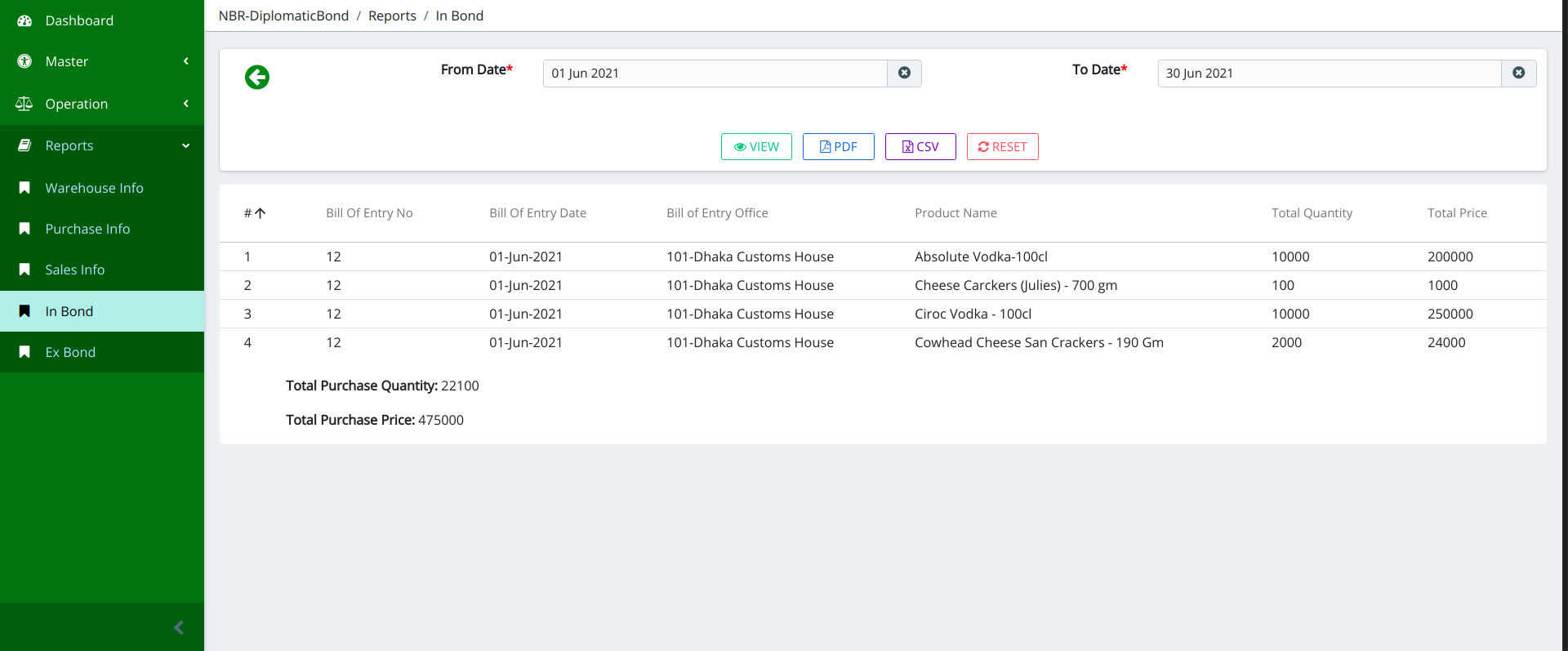This screenshot has width=1568, height=651.
Task: Sort by Bill Of Entry No header
Action: point(369,213)
